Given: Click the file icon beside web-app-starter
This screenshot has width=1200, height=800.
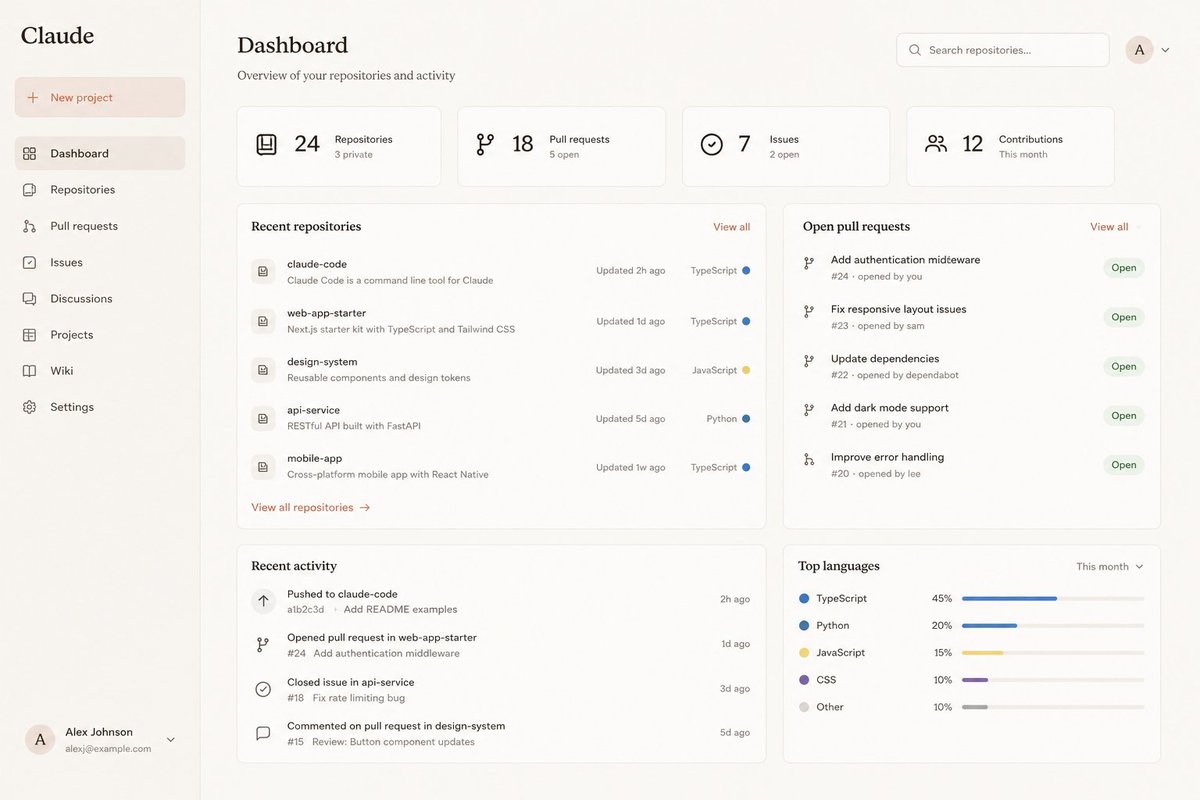Looking at the screenshot, I should [x=263, y=321].
